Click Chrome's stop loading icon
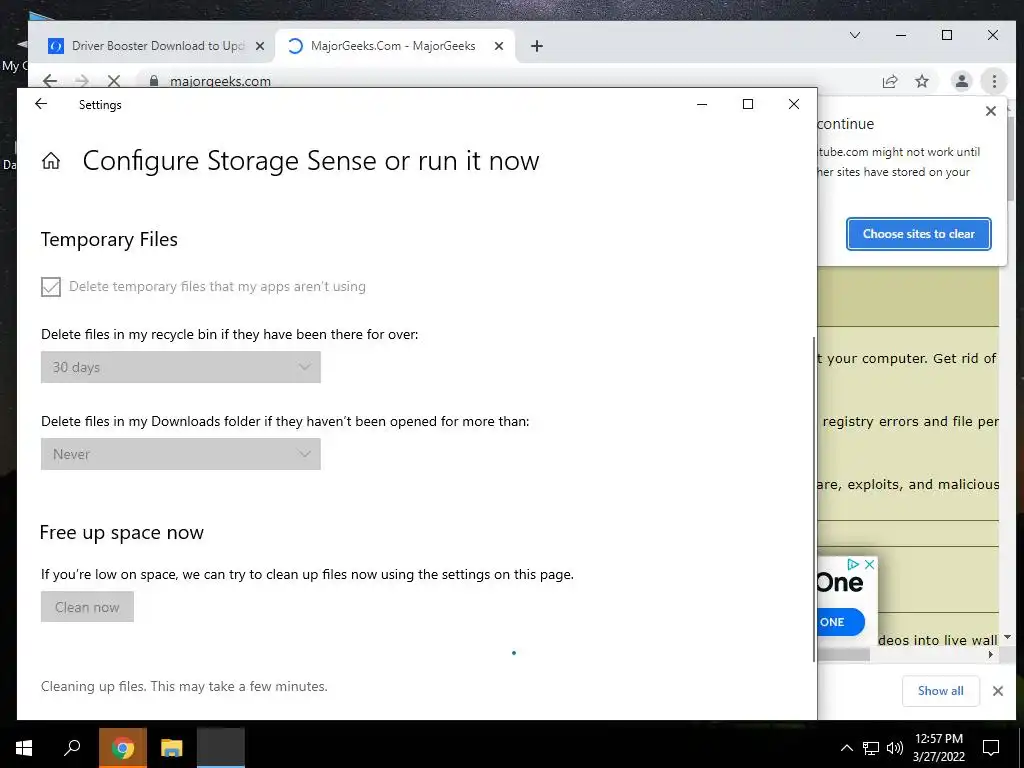This screenshot has height=768, width=1024. 113,81
